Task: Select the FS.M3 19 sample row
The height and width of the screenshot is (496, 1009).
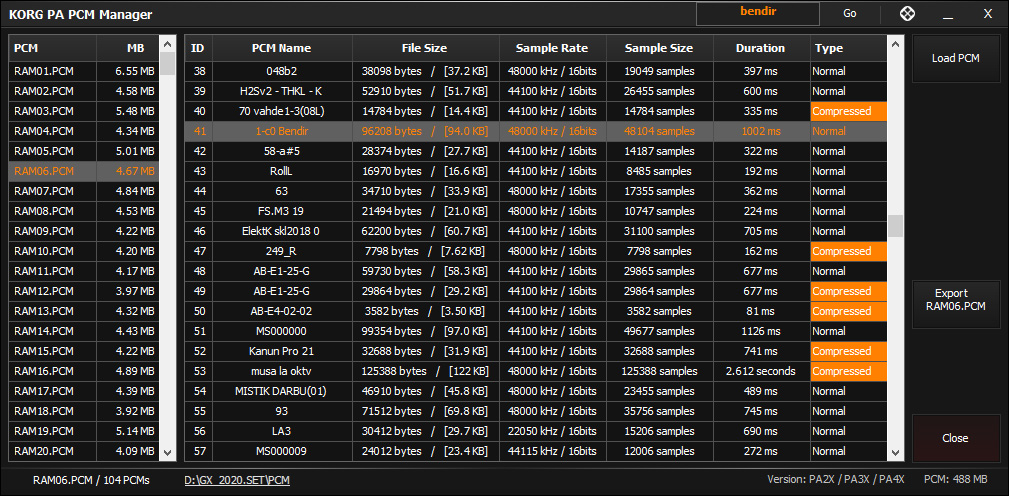Action: pyautogui.click(x=536, y=211)
